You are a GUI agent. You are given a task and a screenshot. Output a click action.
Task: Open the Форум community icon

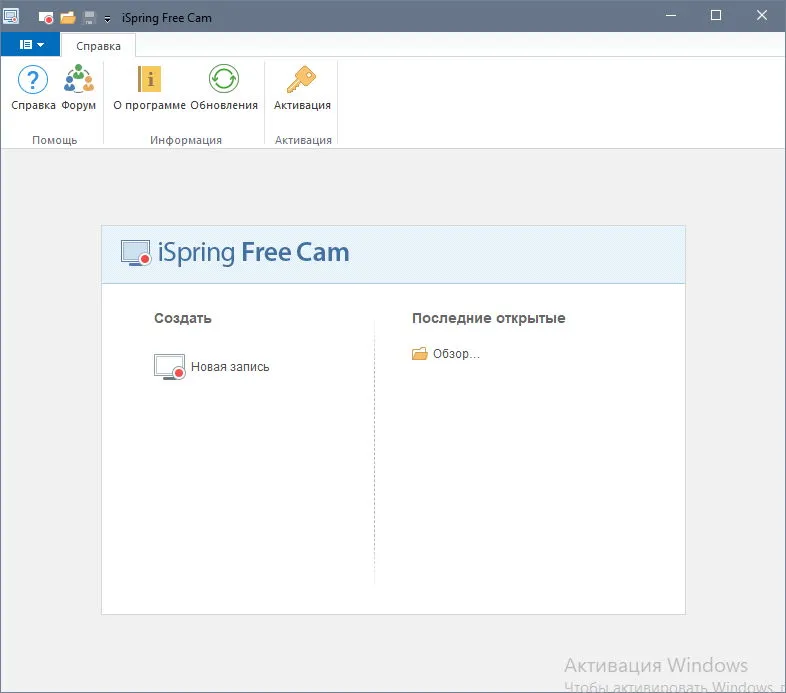[79, 88]
